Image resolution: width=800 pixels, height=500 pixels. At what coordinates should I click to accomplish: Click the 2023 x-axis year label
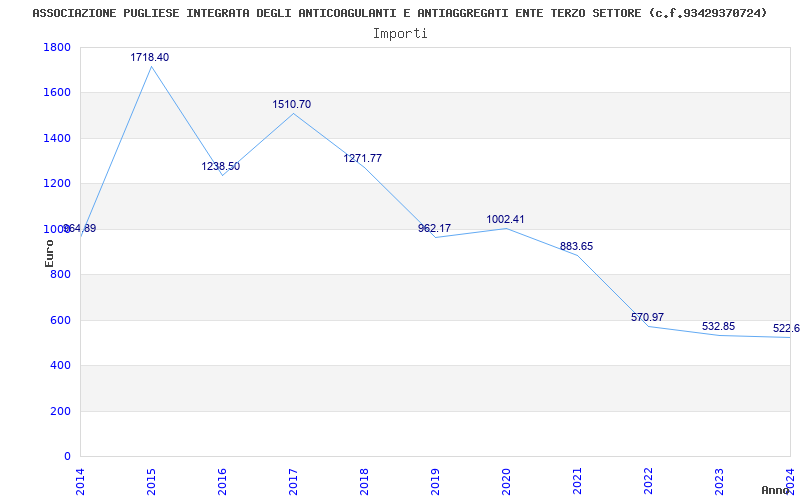tap(719, 481)
